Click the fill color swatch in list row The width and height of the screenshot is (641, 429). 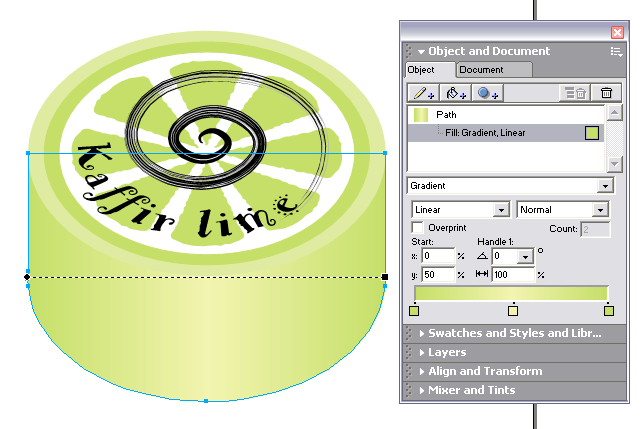pos(592,133)
